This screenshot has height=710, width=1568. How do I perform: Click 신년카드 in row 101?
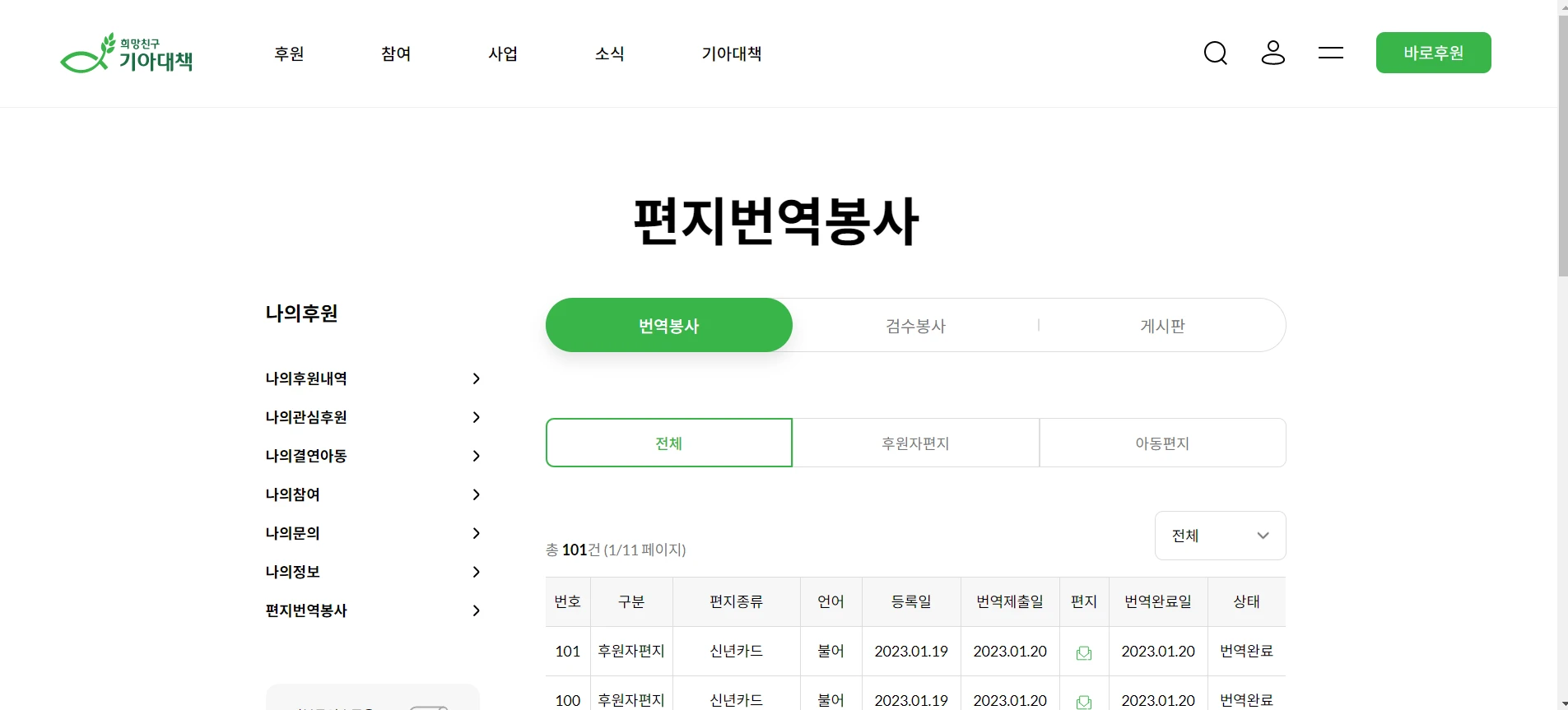(x=737, y=651)
